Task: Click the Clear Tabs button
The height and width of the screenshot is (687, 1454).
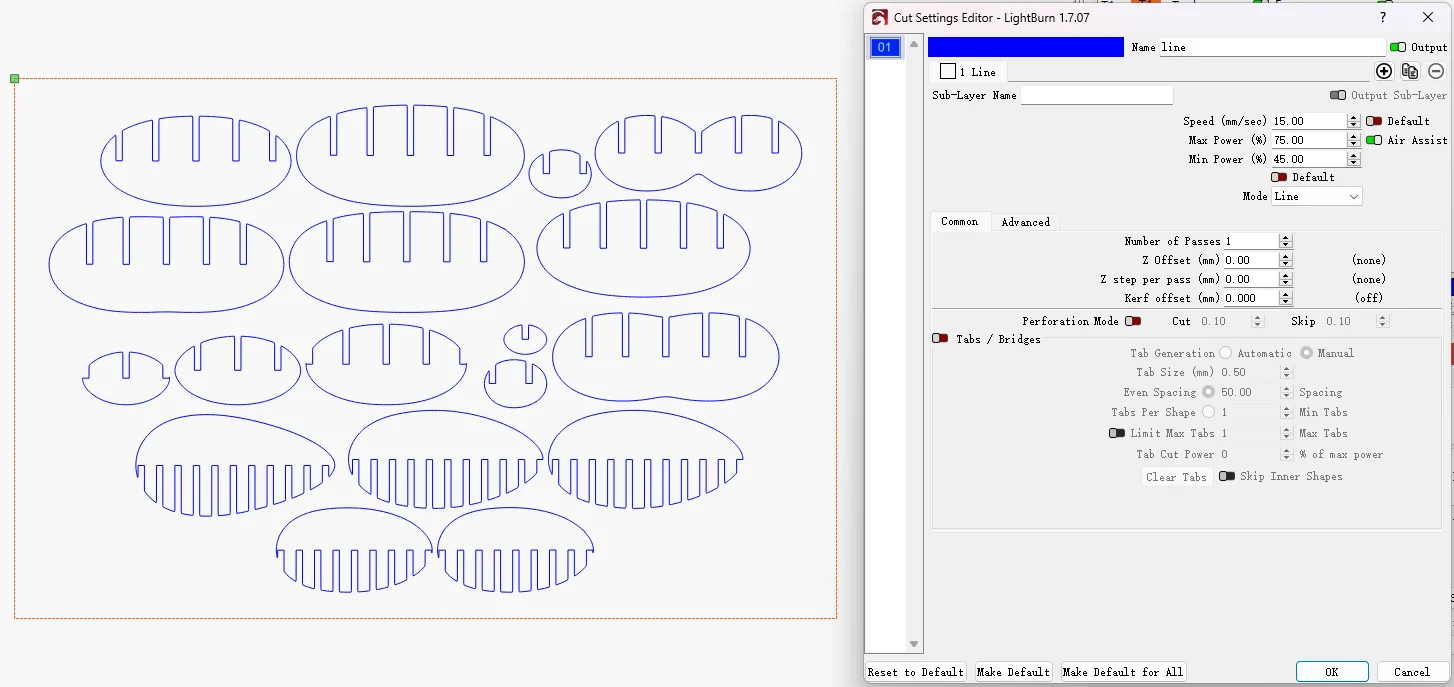Action: [x=1177, y=477]
